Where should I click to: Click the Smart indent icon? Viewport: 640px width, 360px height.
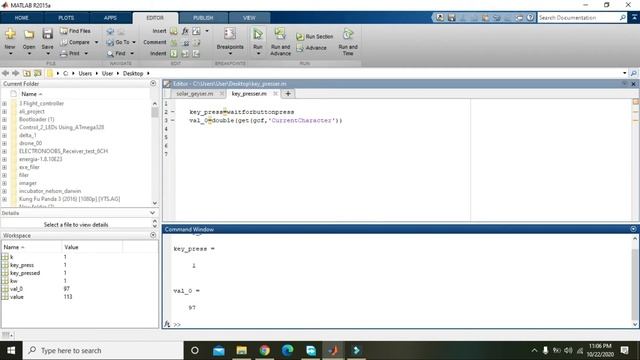pos(174,53)
